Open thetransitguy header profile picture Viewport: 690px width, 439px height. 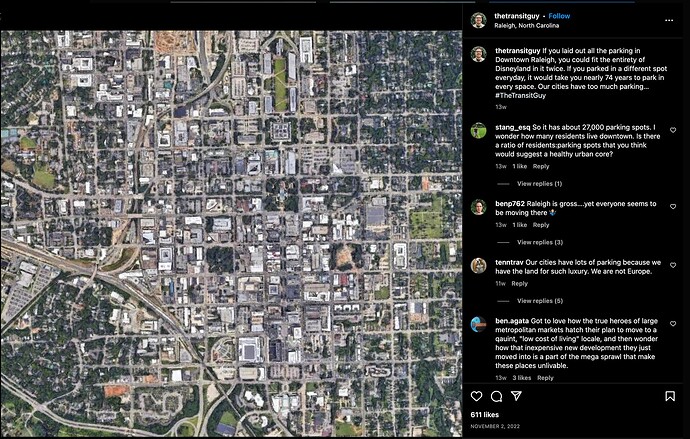click(x=478, y=20)
